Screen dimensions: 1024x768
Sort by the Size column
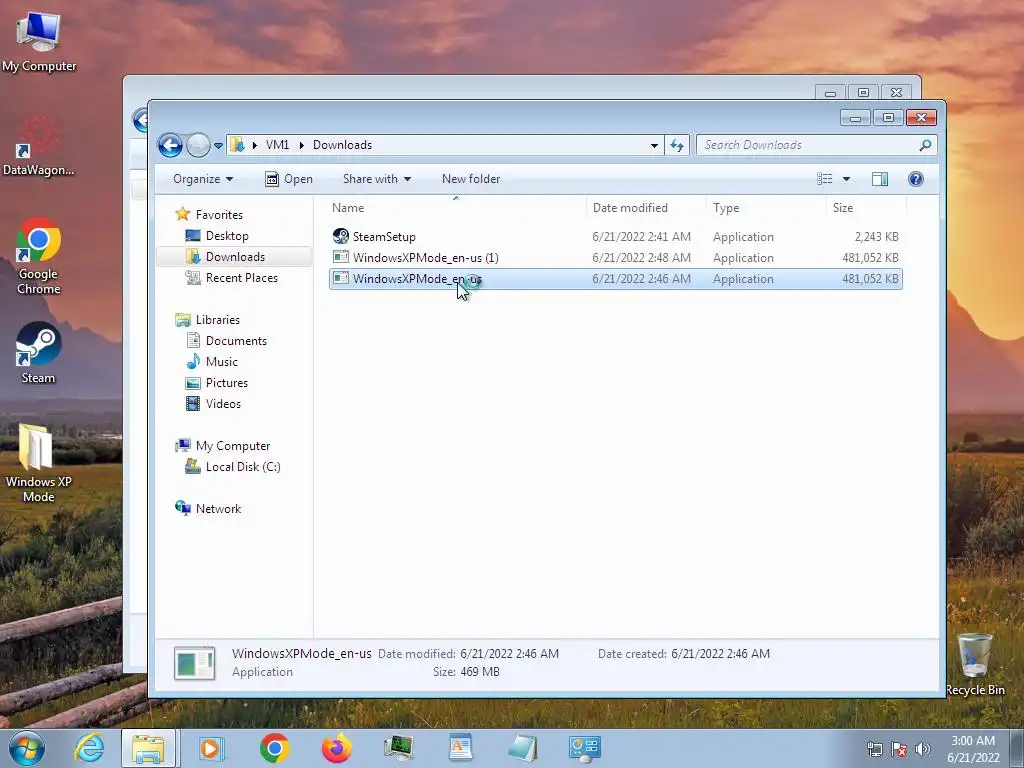pyautogui.click(x=866, y=208)
